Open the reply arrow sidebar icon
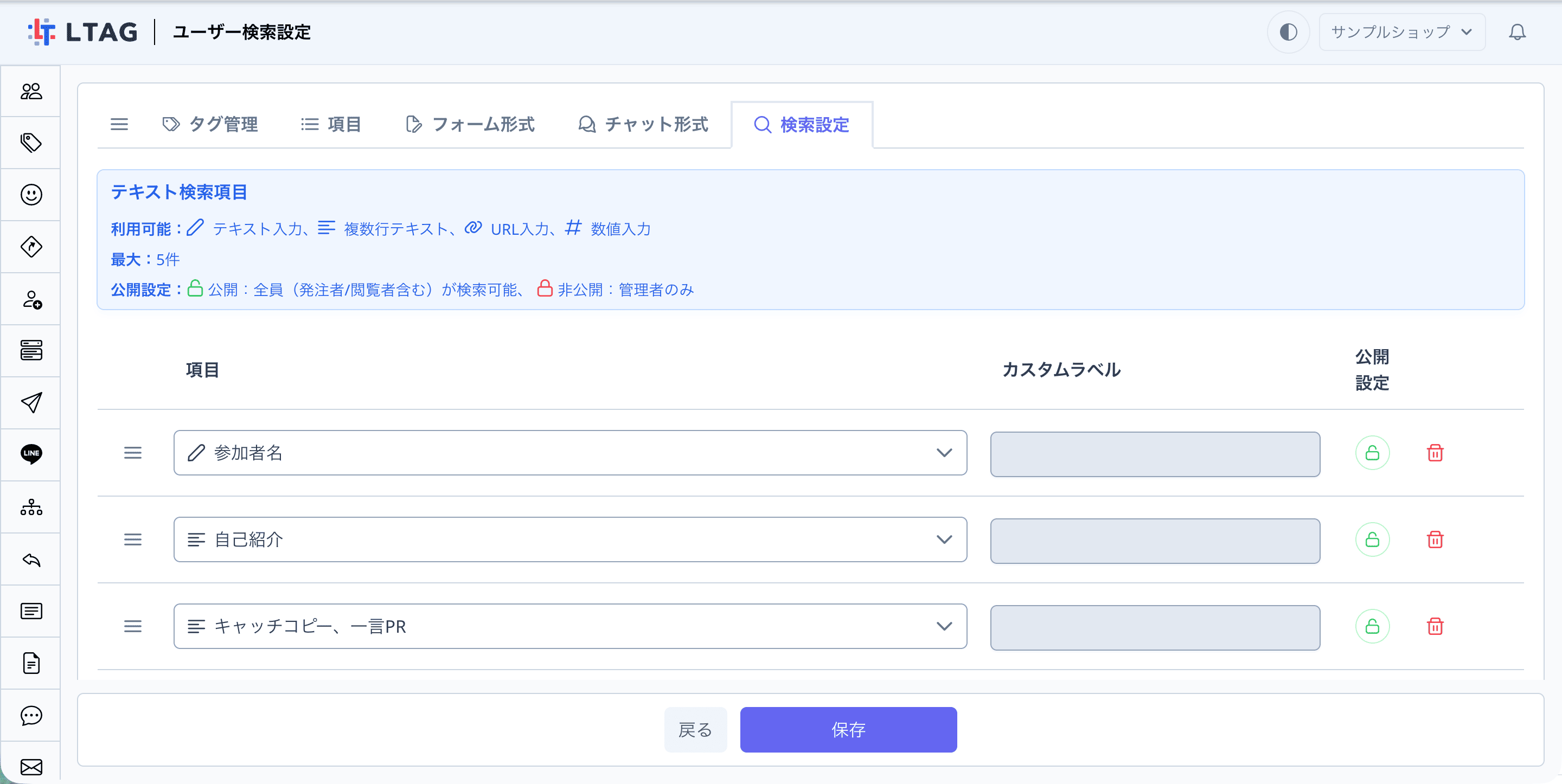1562x784 pixels. (31, 559)
